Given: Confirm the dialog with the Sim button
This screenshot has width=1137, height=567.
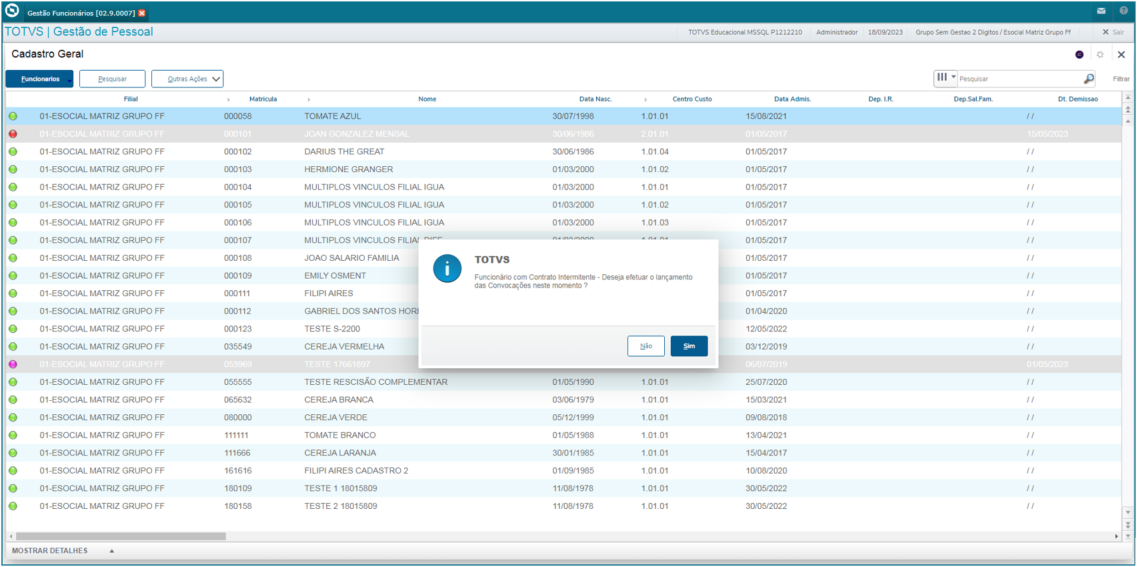Looking at the screenshot, I should pos(689,346).
